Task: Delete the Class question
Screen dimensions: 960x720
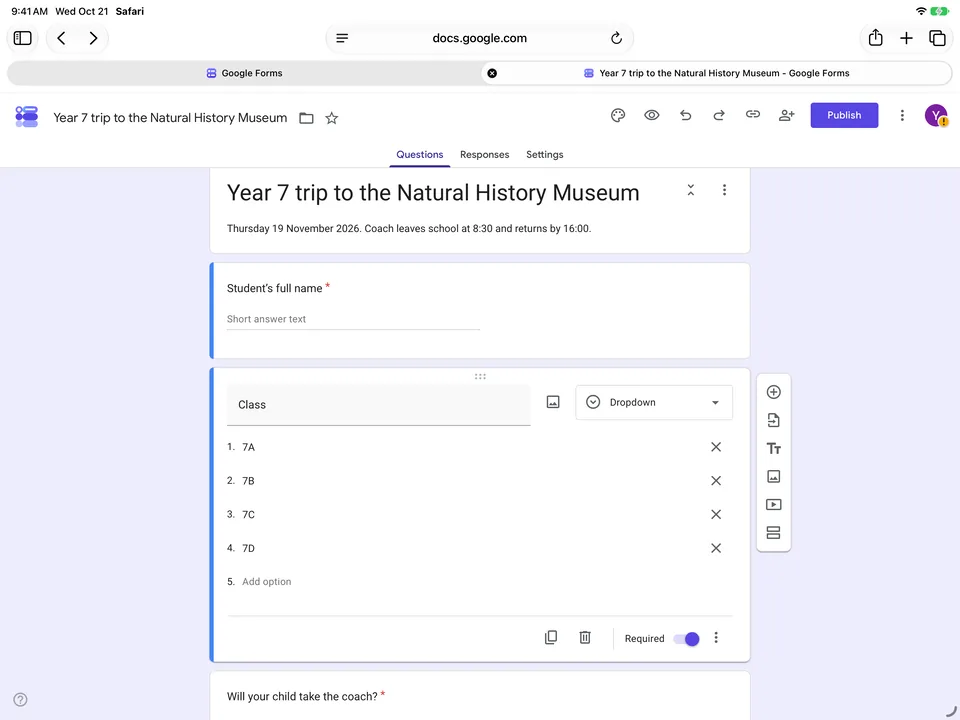Action: (x=585, y=637)
